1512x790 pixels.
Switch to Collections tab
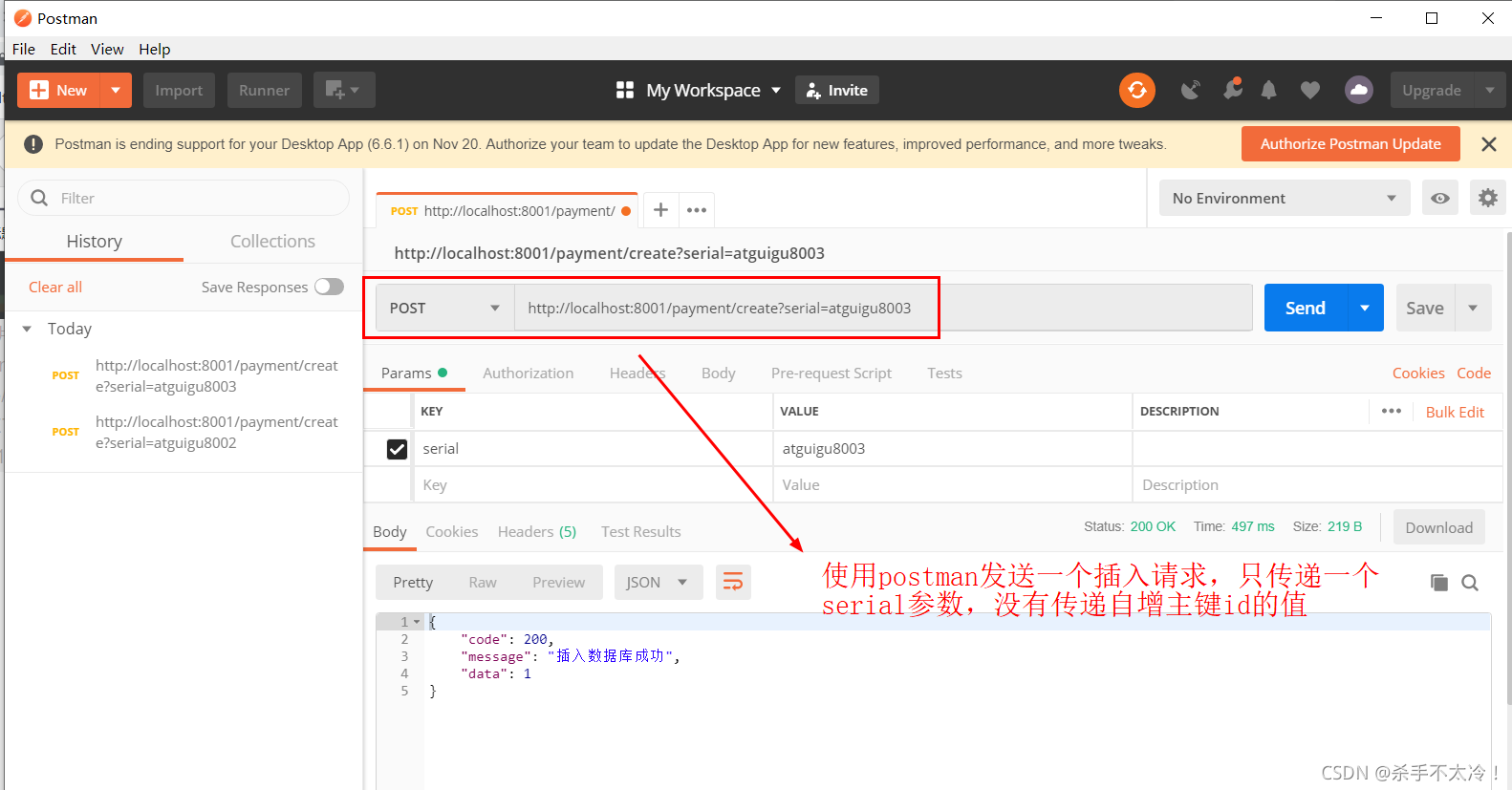pyautogui.click(x=272, y=241)
